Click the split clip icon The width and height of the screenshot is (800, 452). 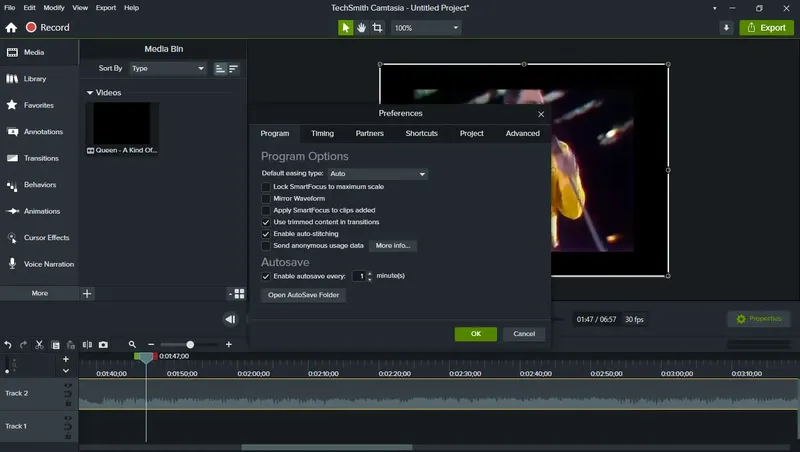[87, 345]
